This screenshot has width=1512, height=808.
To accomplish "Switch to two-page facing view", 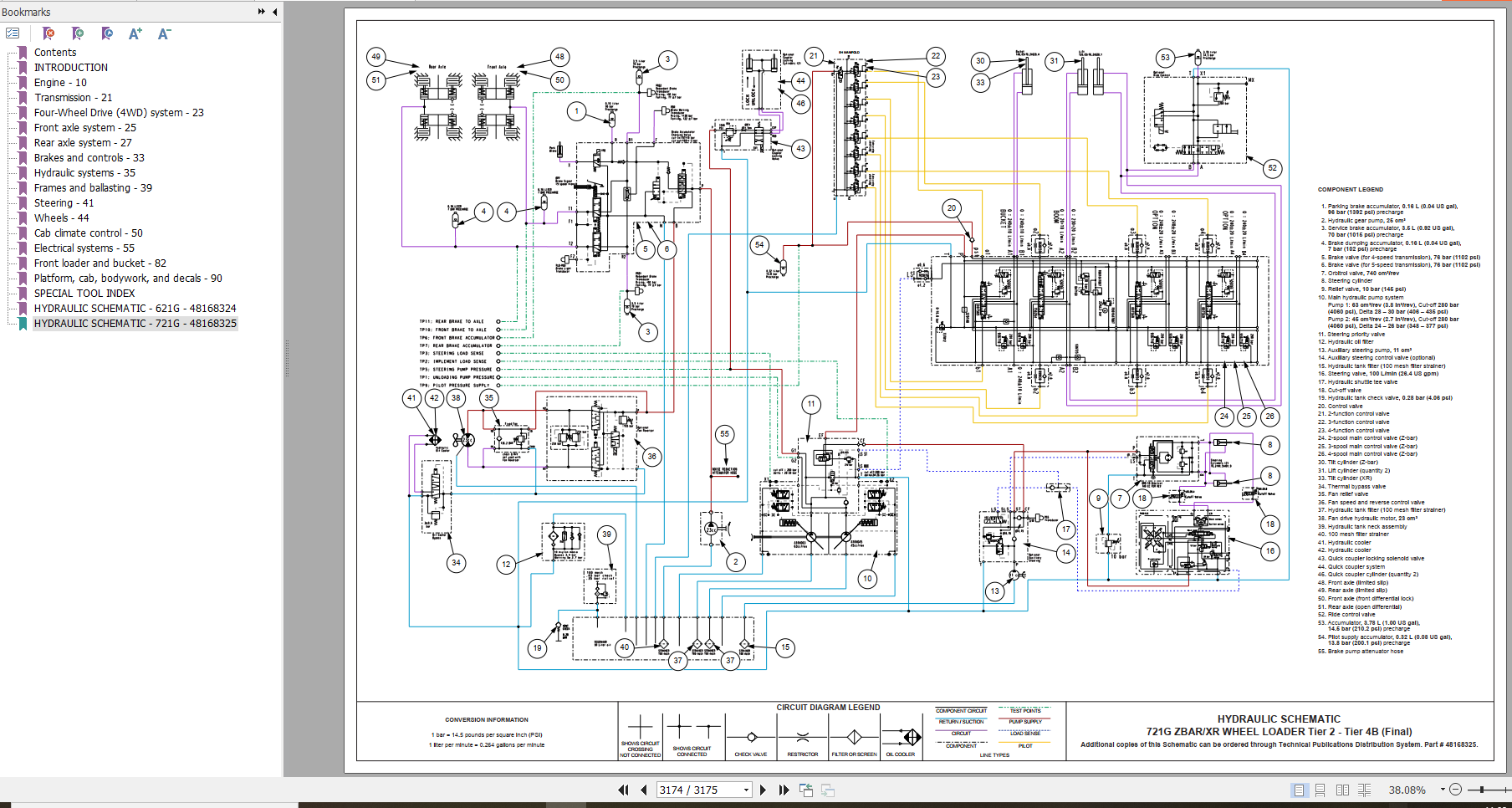I will click(1342, 790).
